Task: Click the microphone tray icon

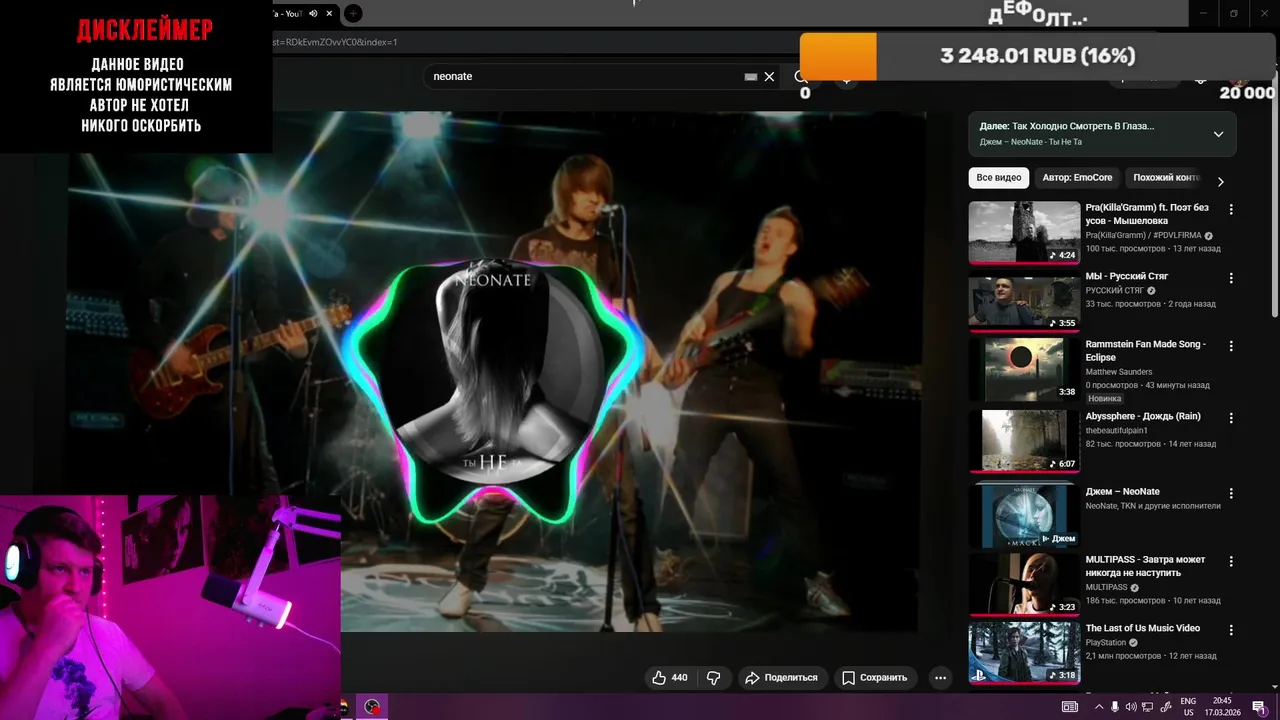Action: [1116, 706]
